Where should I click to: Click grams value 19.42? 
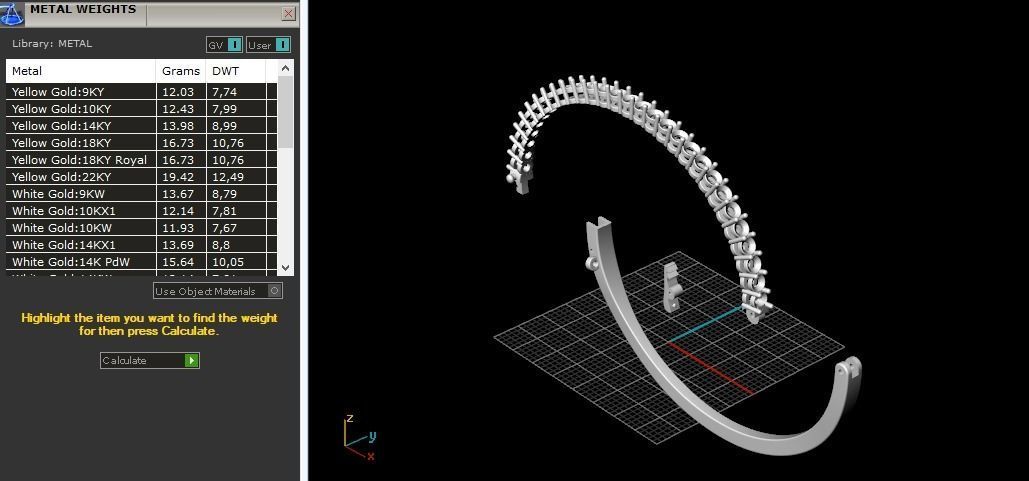[x=178, y=177]
